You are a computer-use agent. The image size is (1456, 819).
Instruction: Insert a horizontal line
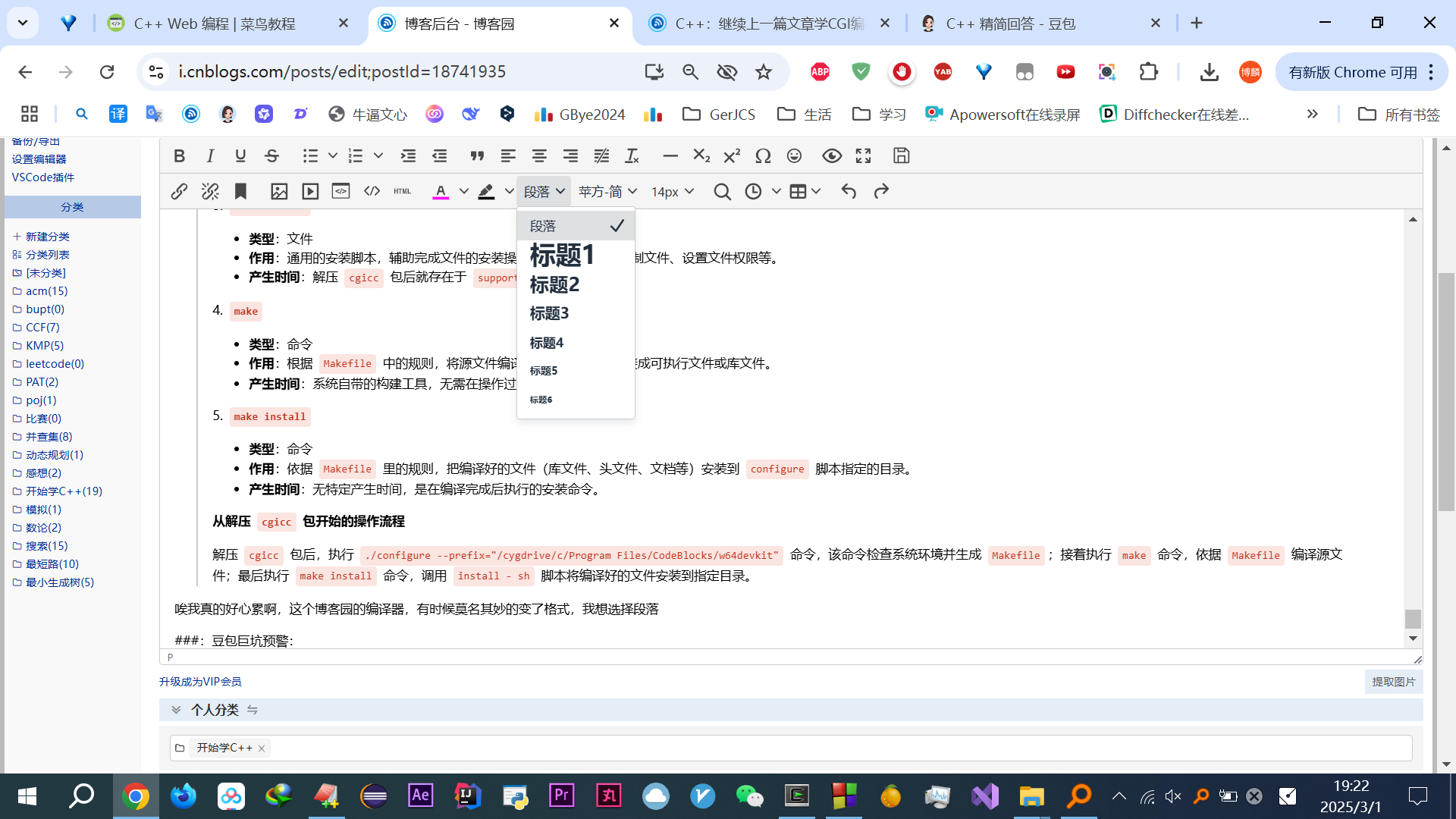[x=670, y=156]
